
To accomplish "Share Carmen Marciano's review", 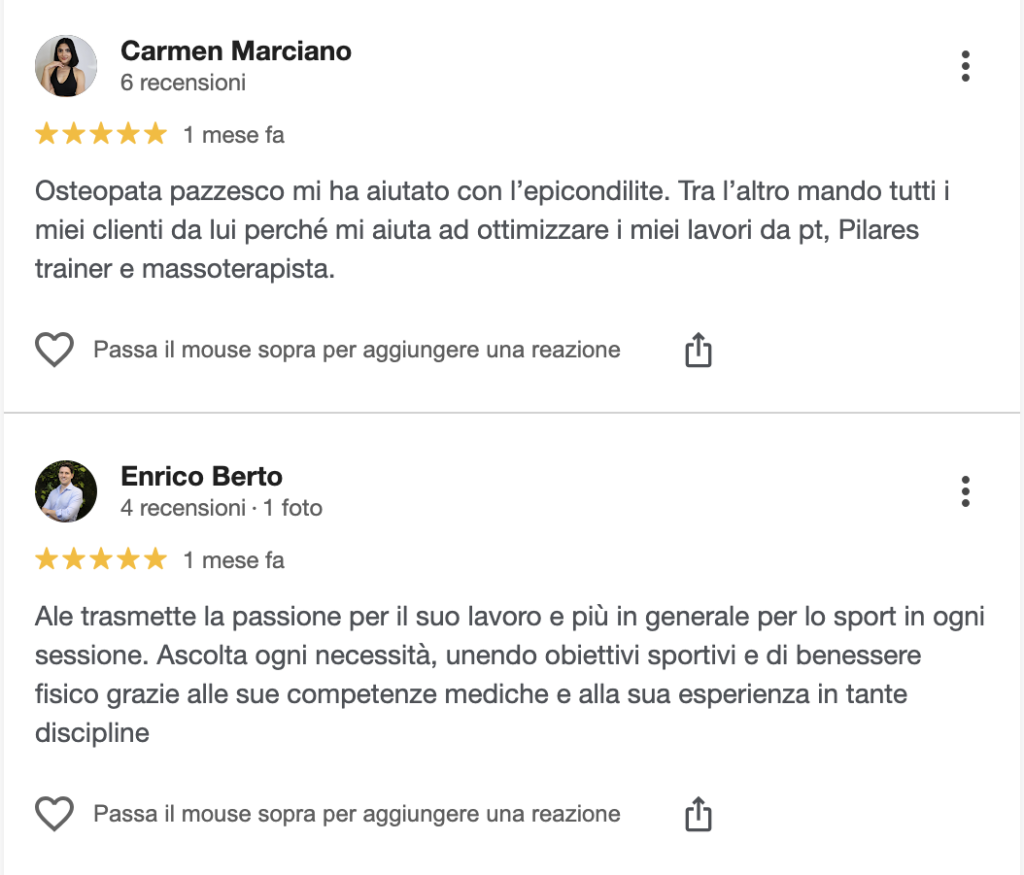I will click(698, 350).
